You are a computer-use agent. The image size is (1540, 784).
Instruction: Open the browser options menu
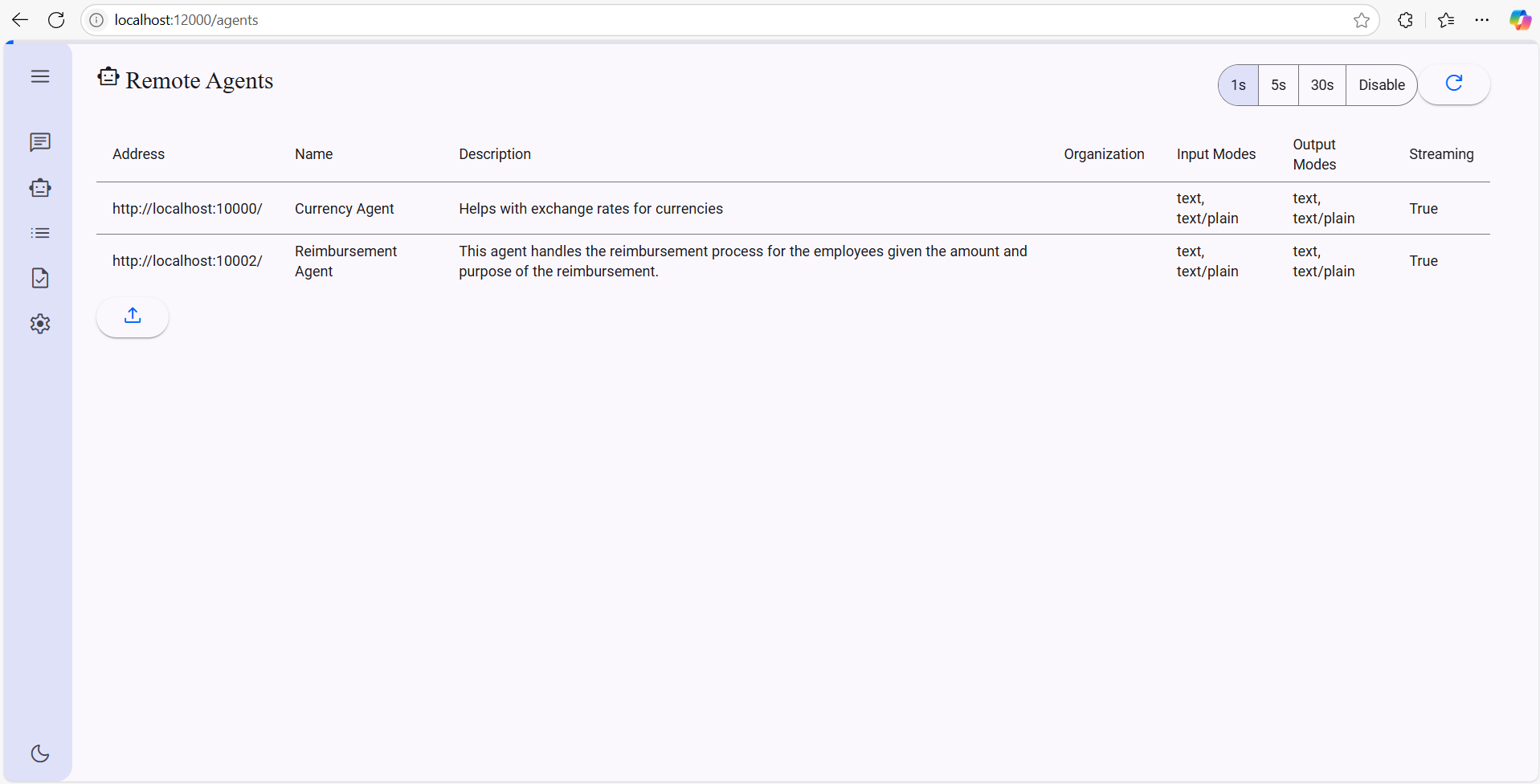(1482, 20)
